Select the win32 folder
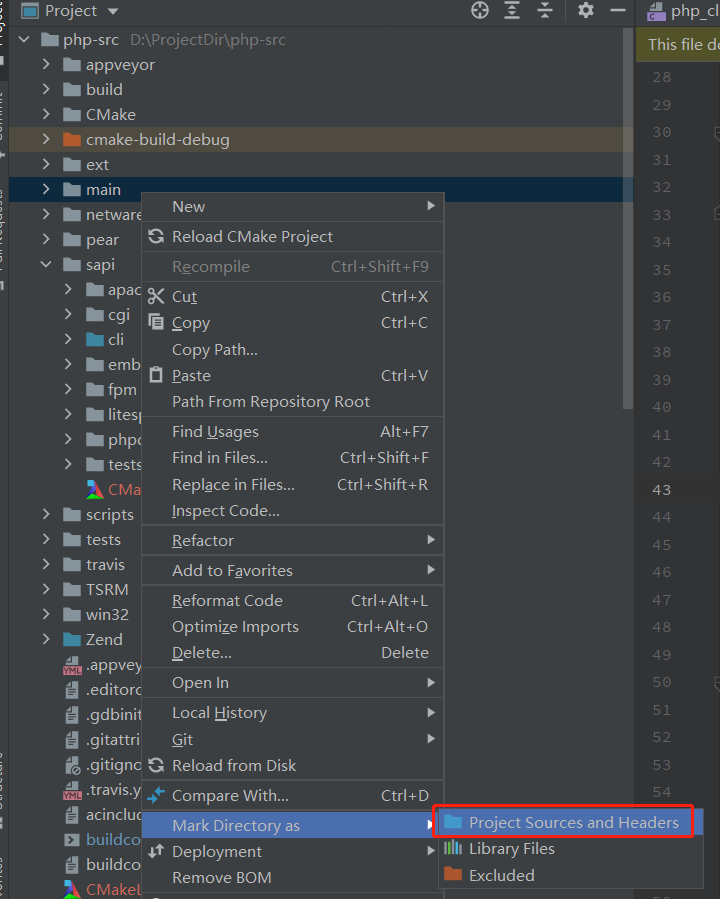 point(96,615)
